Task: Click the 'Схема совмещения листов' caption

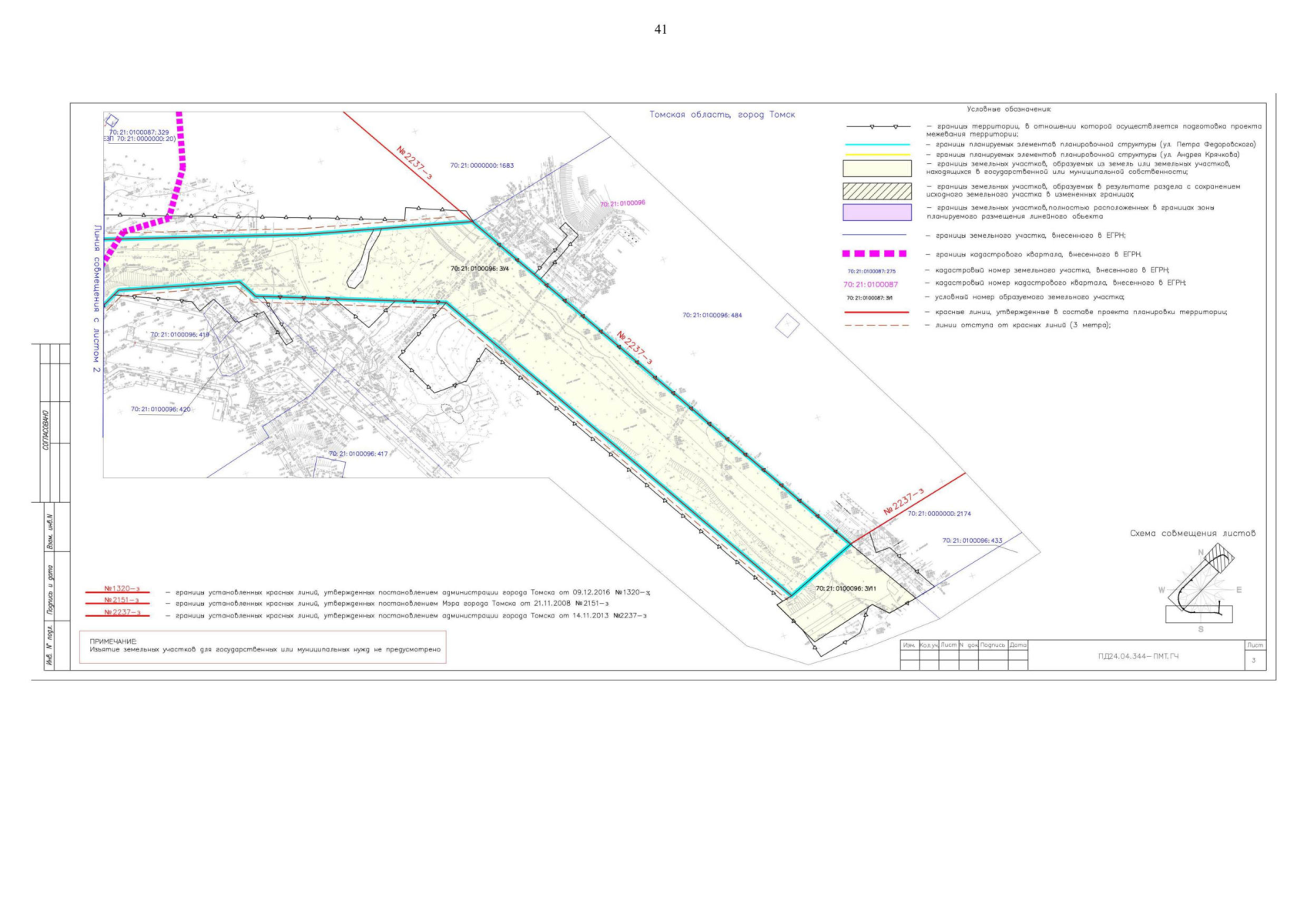Action: [x=1192, y=534]
